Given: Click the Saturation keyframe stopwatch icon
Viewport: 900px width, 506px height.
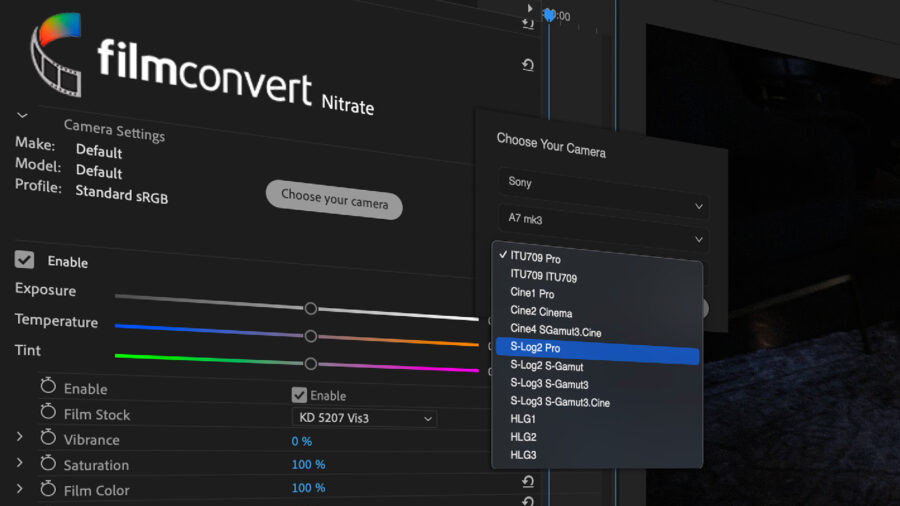Looking at the screenshot, I should (48, 465).
